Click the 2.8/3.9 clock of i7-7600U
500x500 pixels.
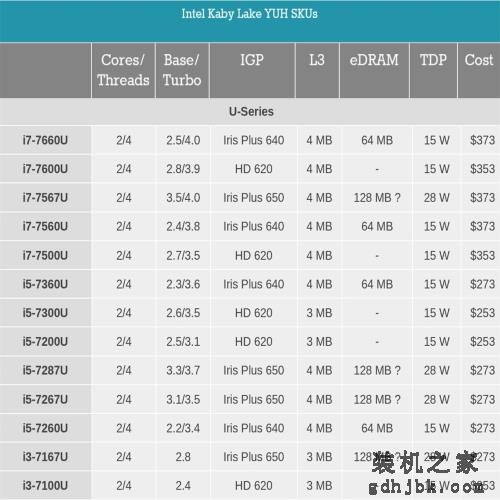point(183,169)
